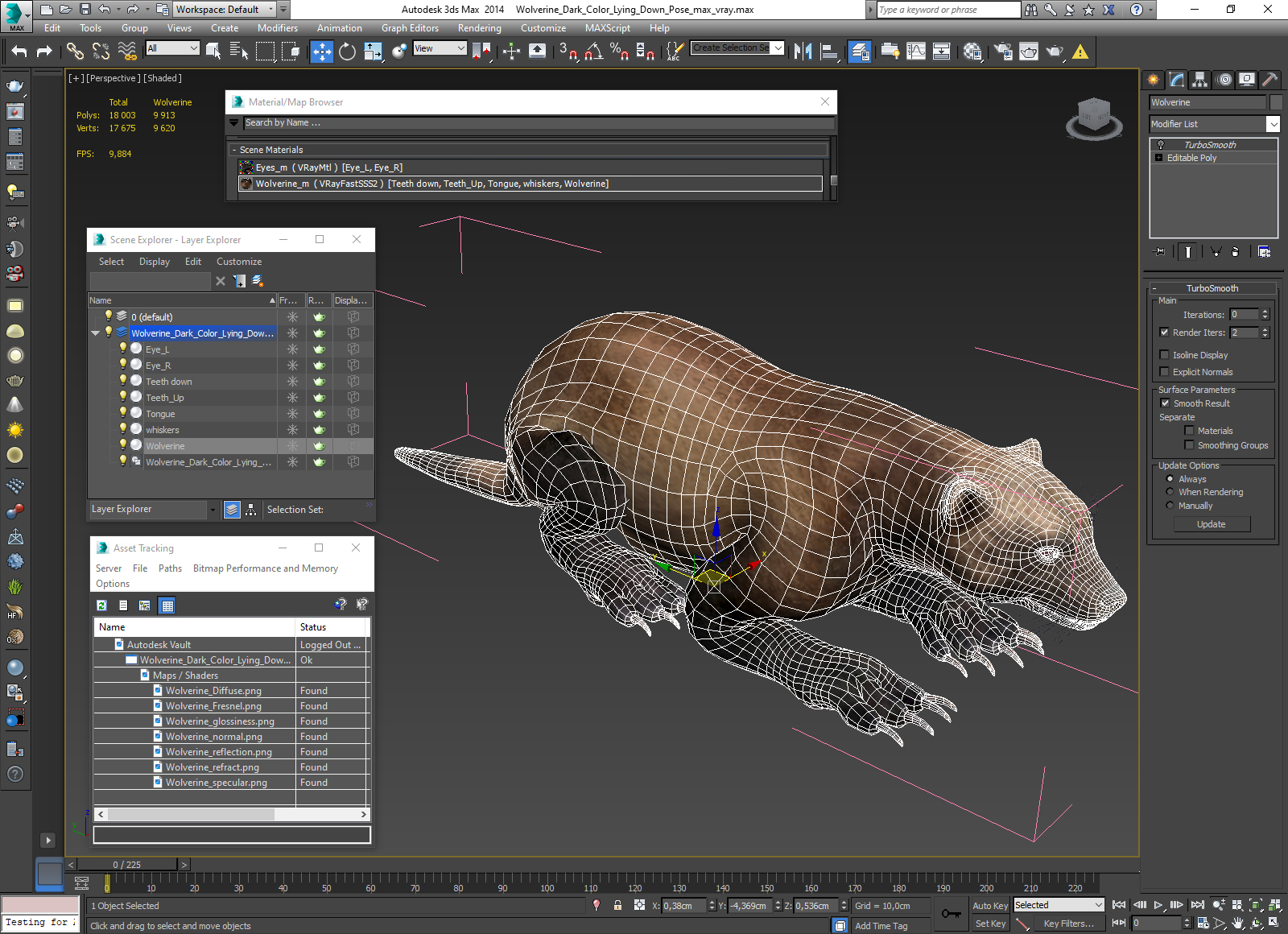Viewport: 1288px width, 934px height.
Task: Enable Isoline Display checkbox
Action: (x=1164, y=355)
